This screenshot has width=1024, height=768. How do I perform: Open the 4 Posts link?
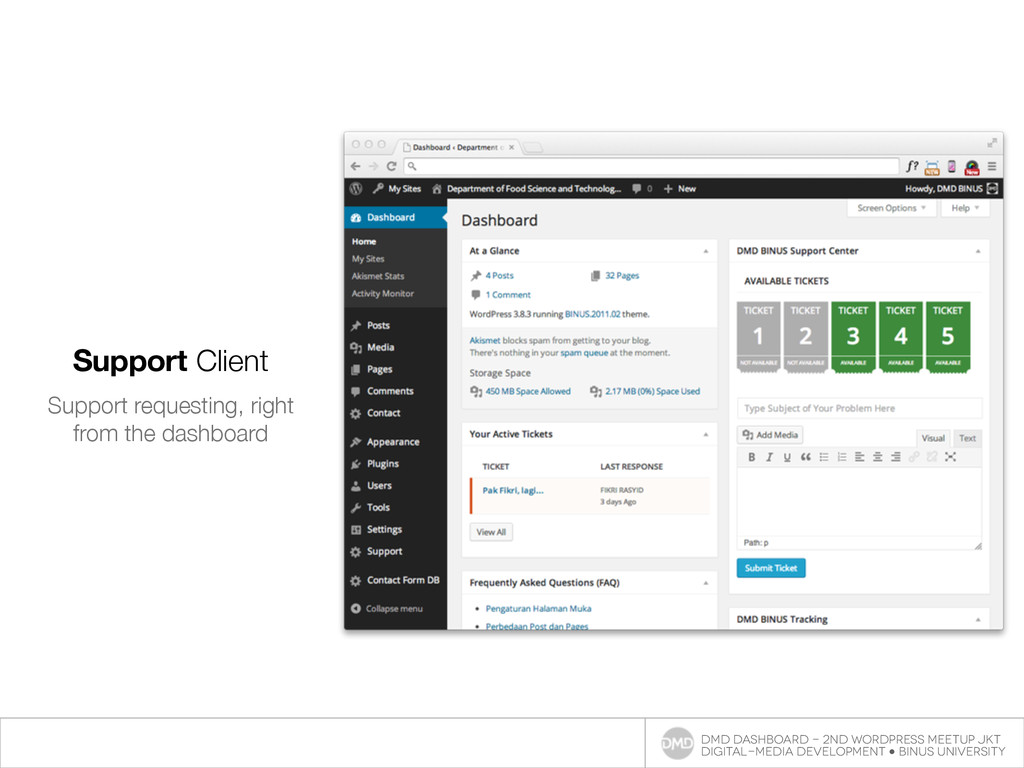click(x=499, y=276)
